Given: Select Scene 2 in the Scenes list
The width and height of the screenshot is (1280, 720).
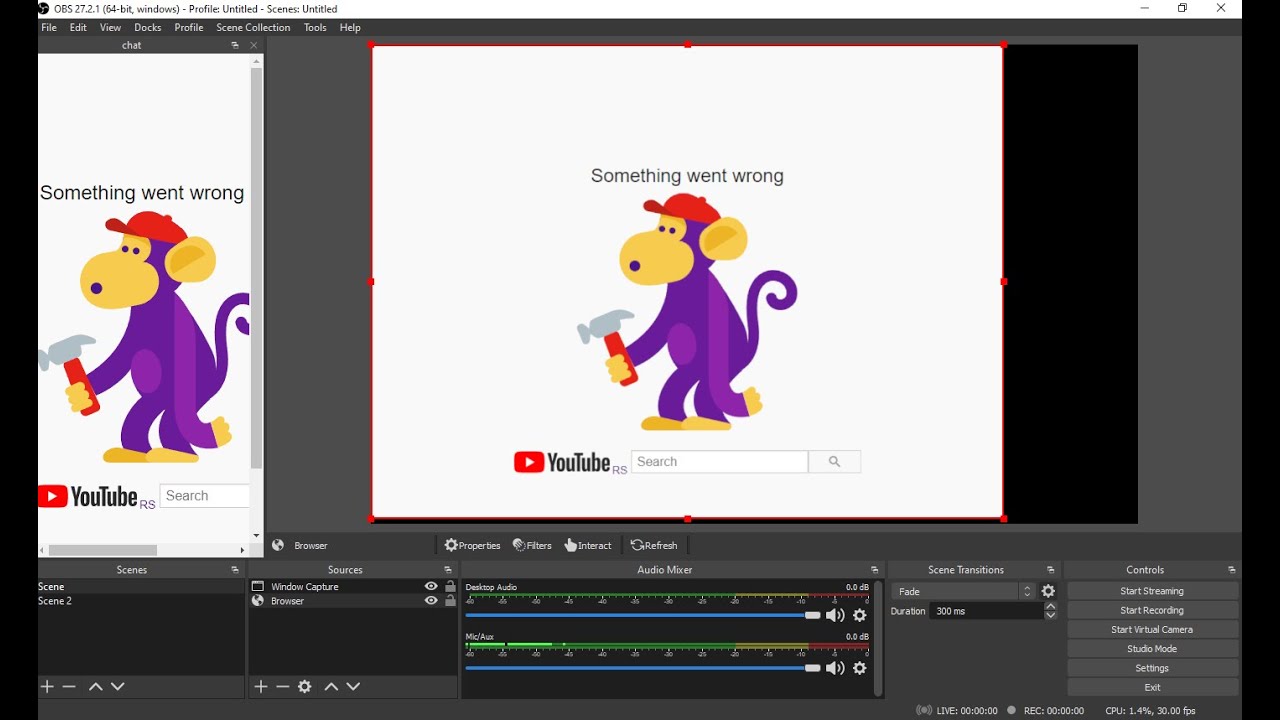Looking at the screenshot, I should pyautogui.click(x=141, y=602).
